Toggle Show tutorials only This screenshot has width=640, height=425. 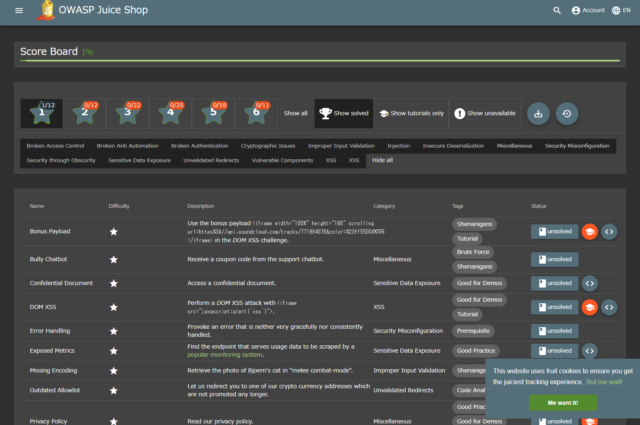pos(411,113)
